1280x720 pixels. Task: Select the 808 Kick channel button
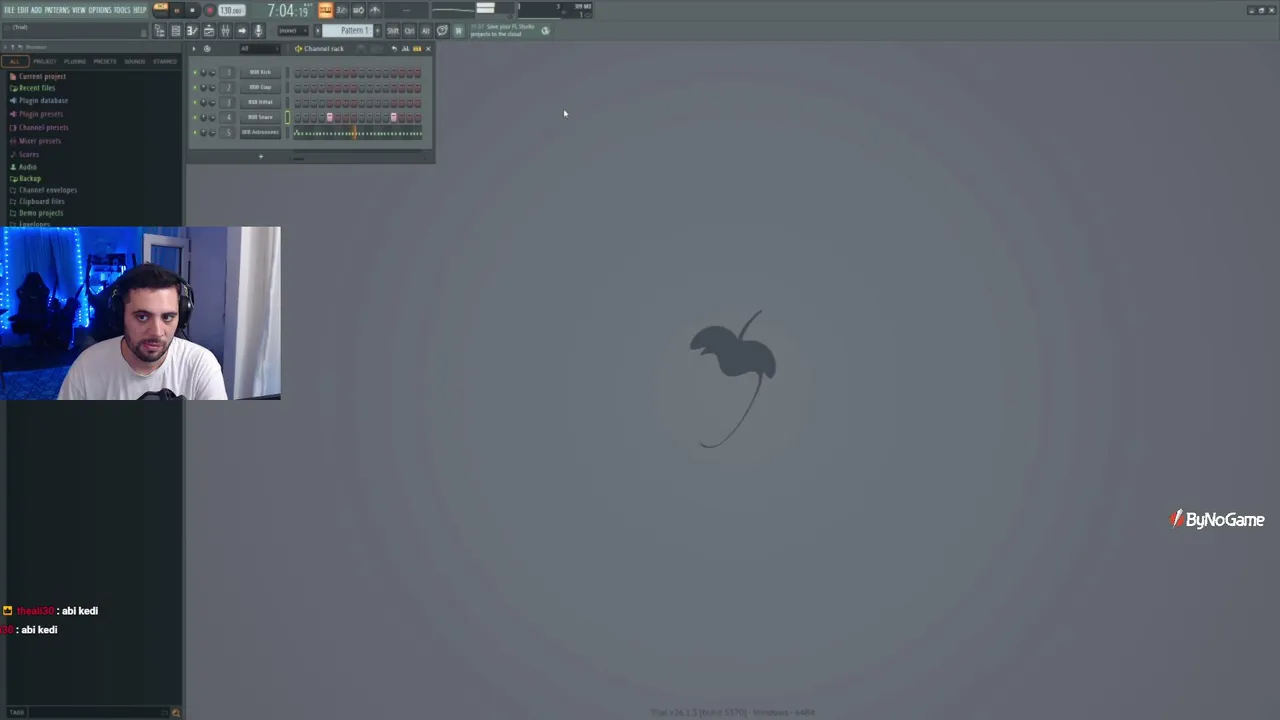[x=260, y=72]
